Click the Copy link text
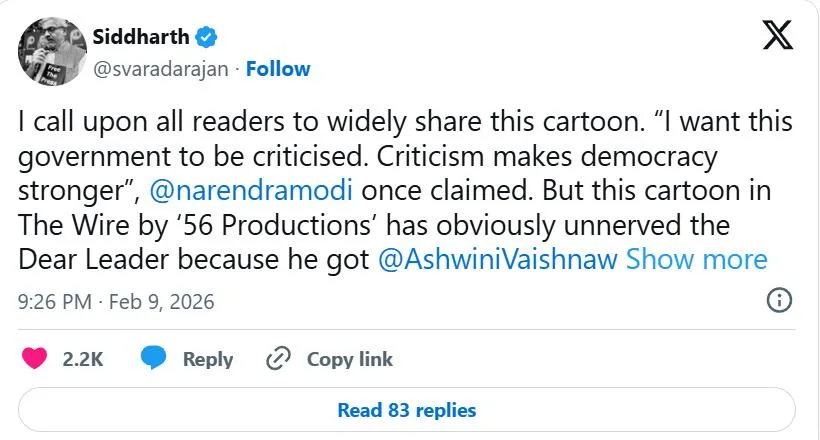Viewport: 820px width, 440px height. (349, 359)
